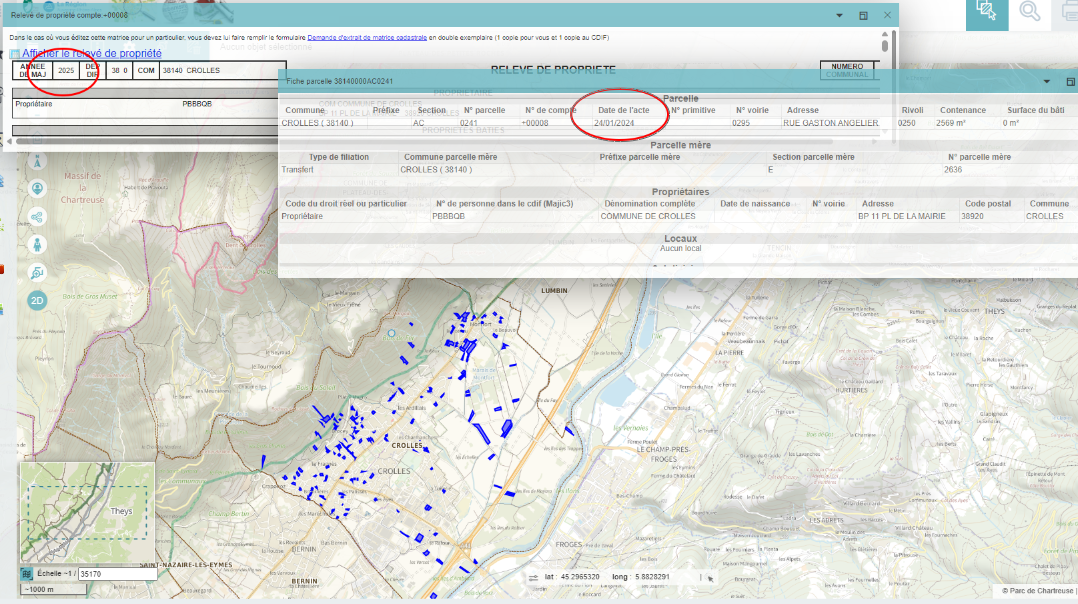Select the N° voirie value 0295

(740, 123)
